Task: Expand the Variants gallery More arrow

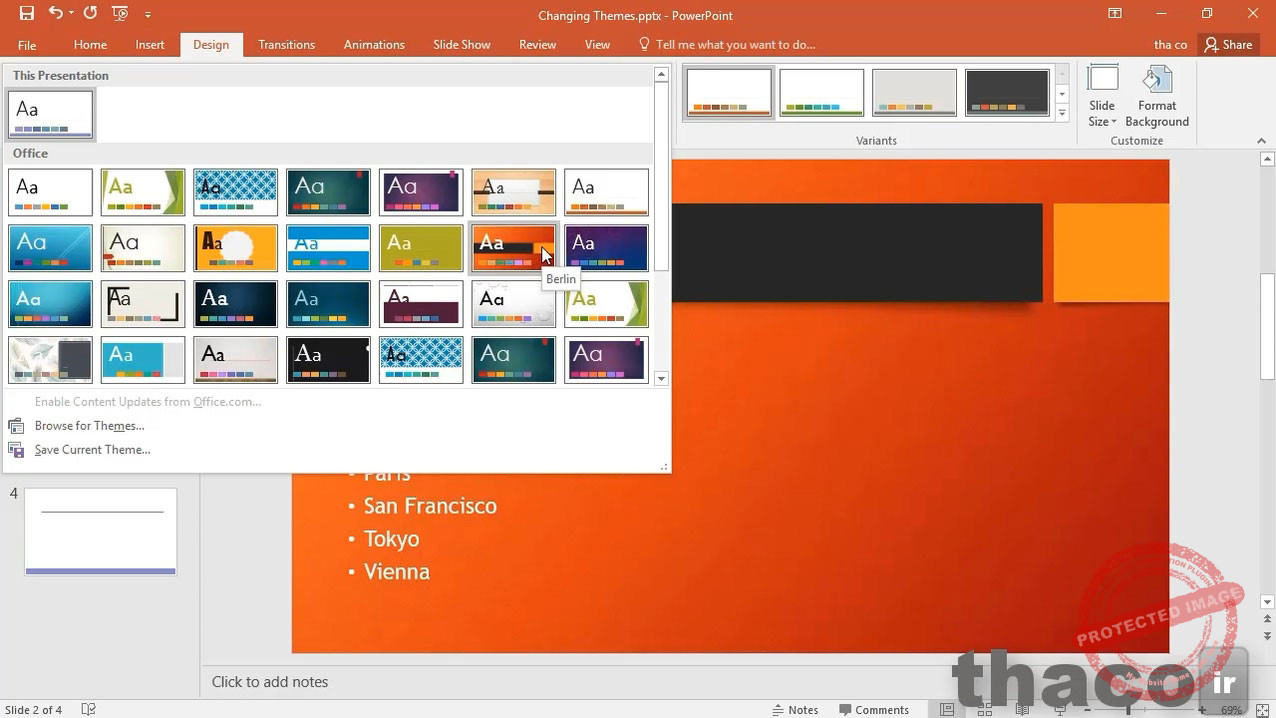Action: [1062, 112]
